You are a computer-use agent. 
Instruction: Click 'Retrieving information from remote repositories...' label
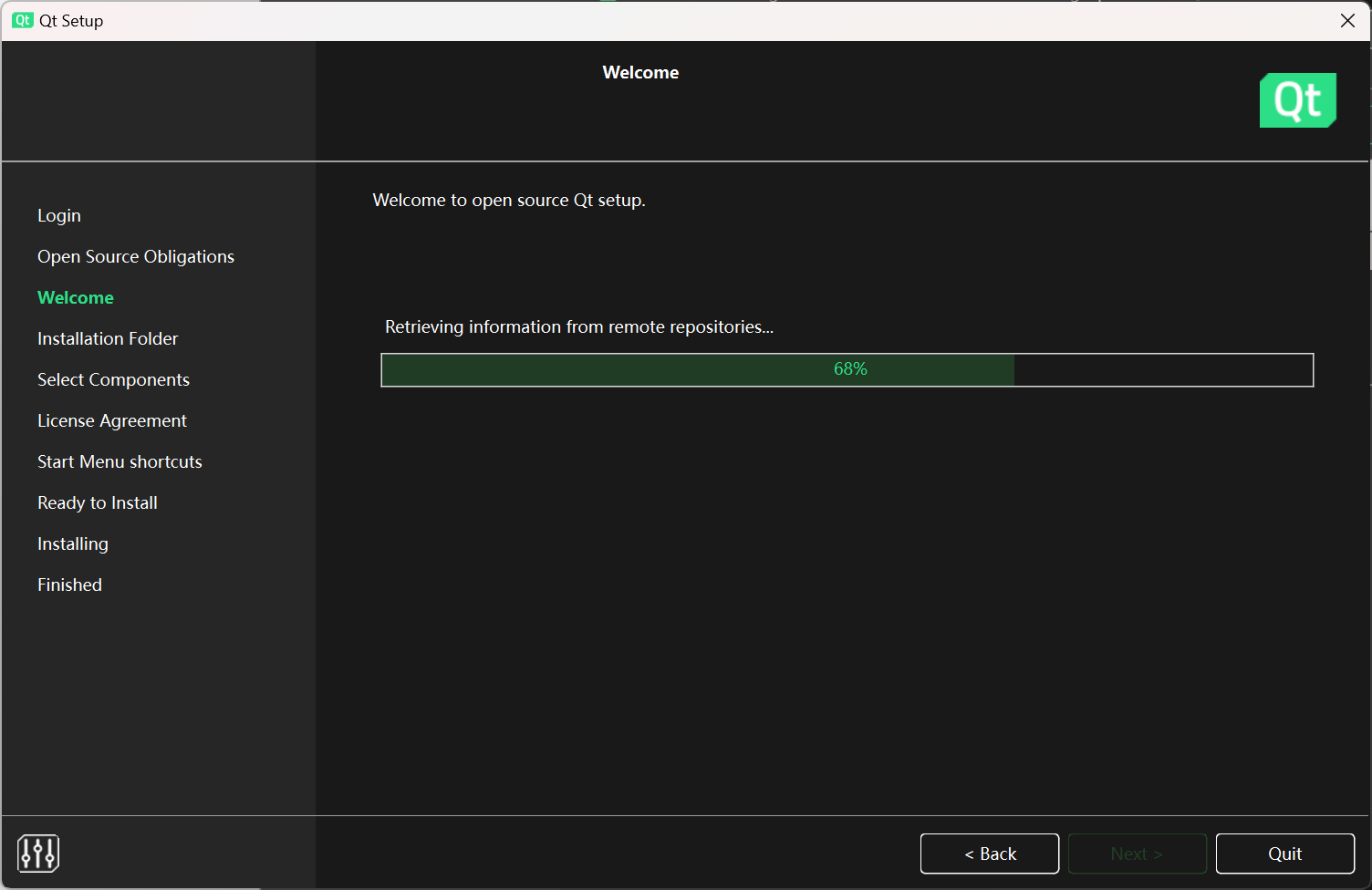click(579, 326)
